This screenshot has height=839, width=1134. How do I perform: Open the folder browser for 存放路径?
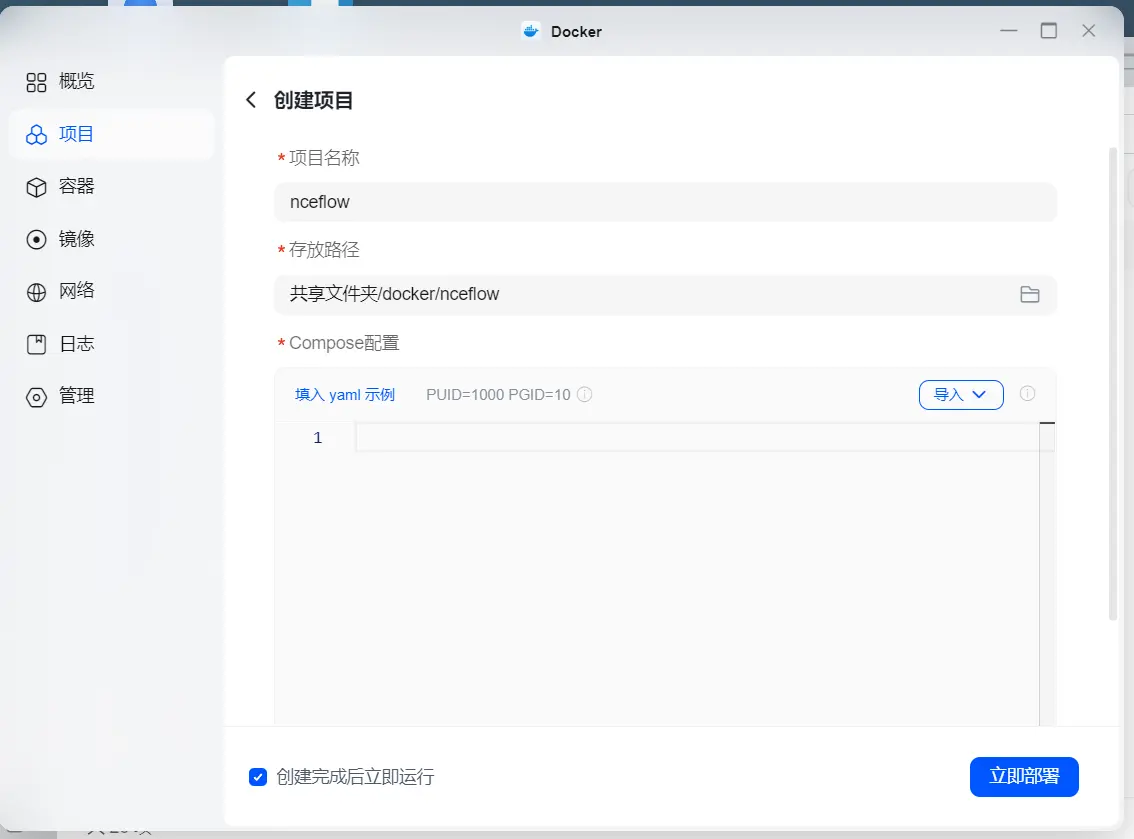[x=1029, y=294]
